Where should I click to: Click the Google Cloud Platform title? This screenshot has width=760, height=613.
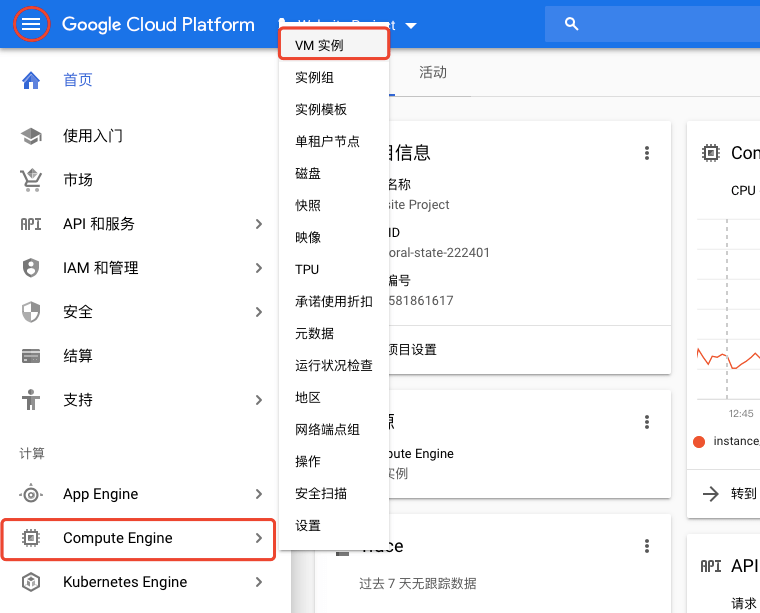tap(158, 24)
